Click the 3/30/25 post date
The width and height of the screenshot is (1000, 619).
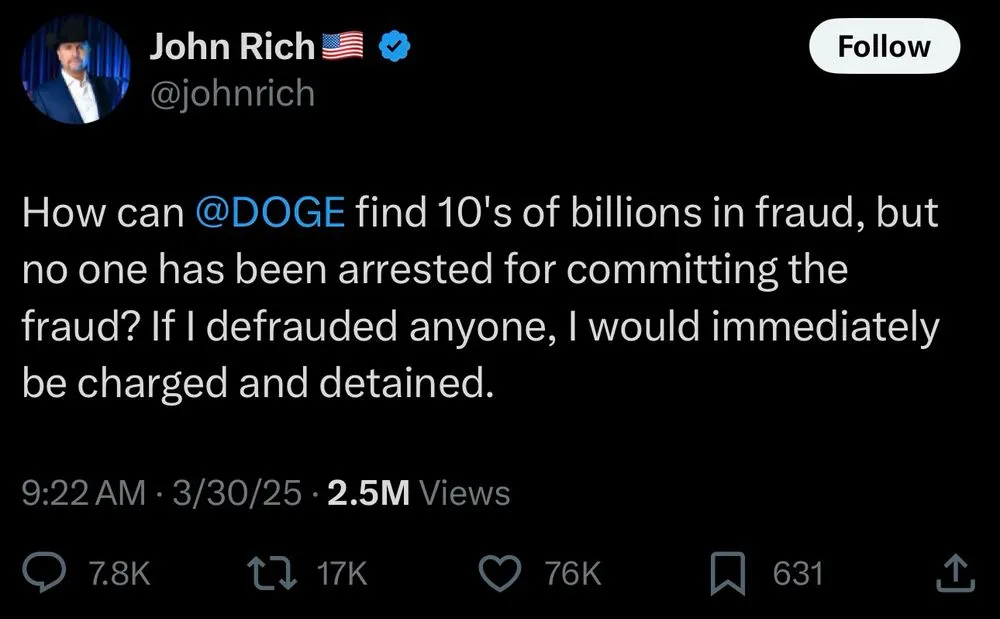(x=235, y=493)
